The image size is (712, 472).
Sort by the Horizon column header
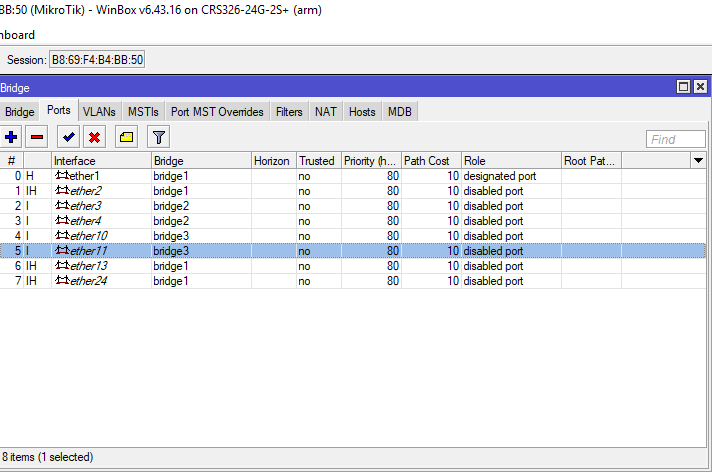point(274,160)
